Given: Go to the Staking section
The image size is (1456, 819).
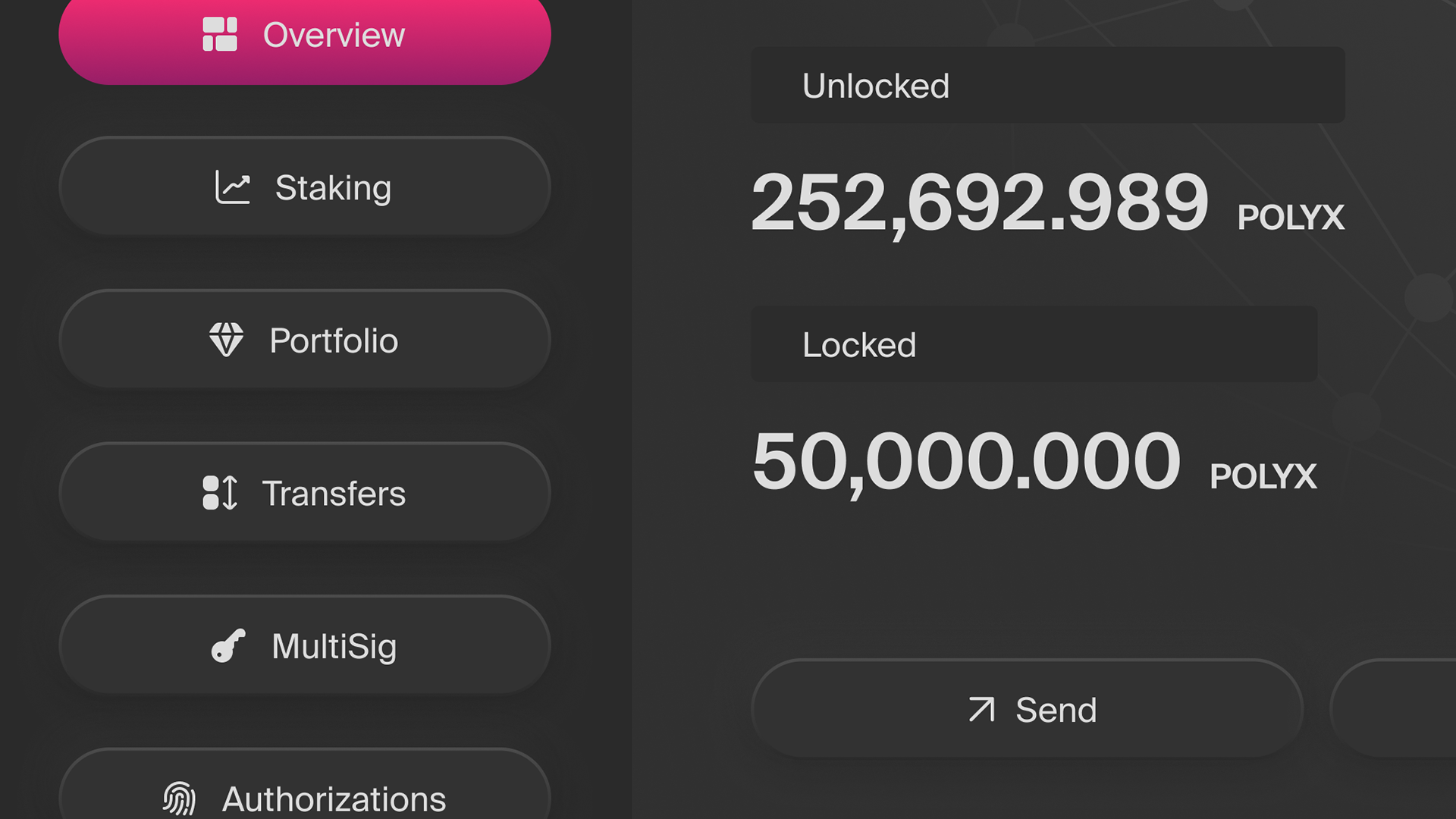Looking at the screenshot, I should [x=305, y=187].
